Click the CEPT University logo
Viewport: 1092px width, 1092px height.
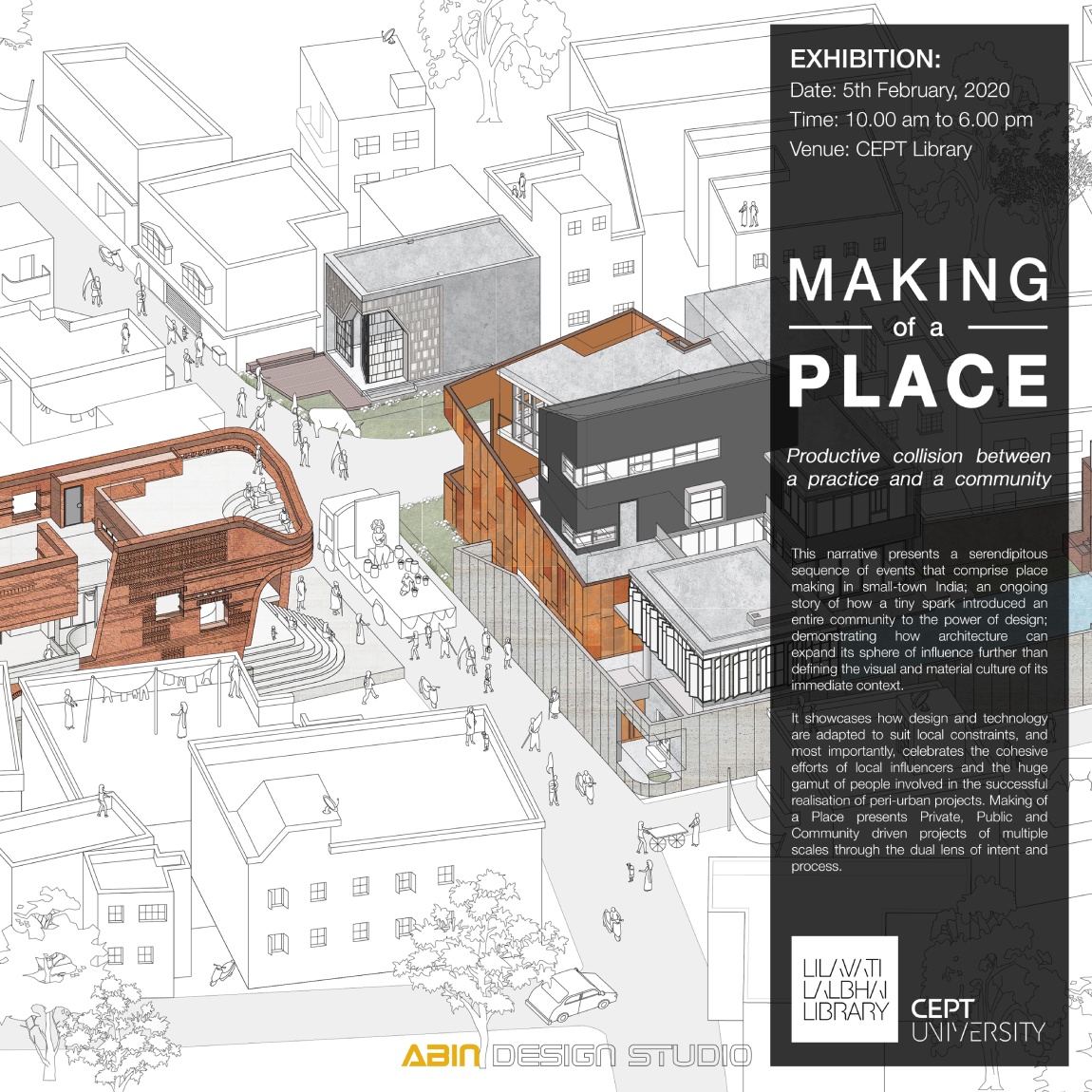pyautogui.click(x=977, y=1021)
